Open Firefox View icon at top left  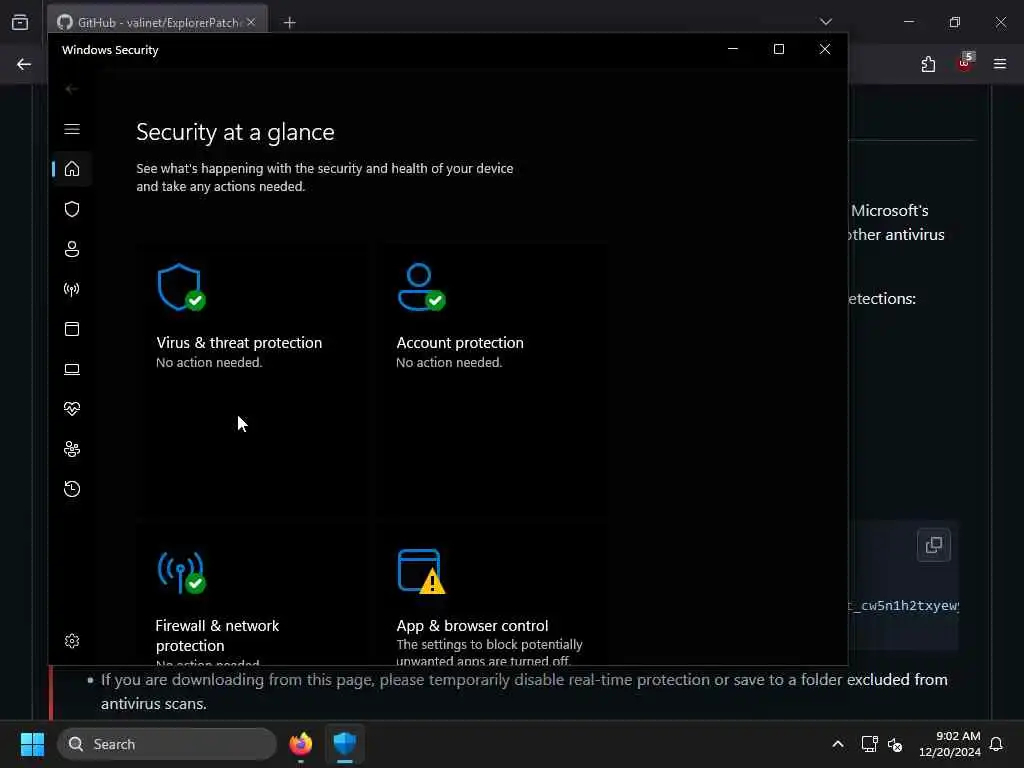coord(20,23)
